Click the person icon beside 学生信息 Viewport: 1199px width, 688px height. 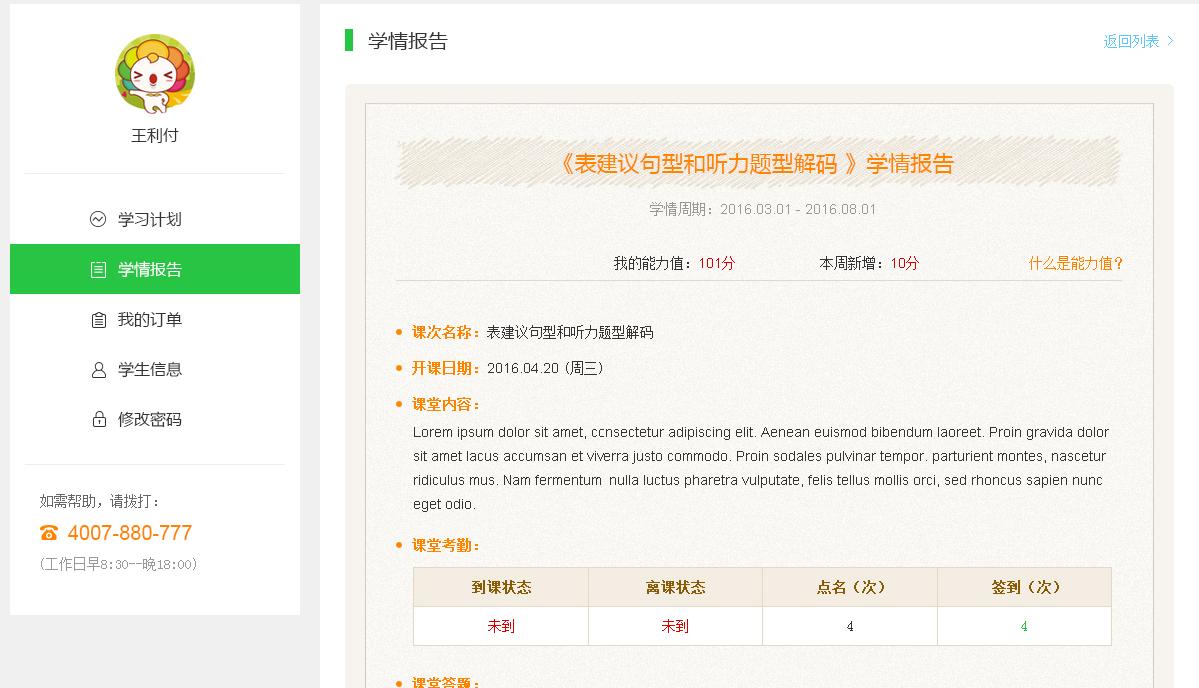pos(97,369)
